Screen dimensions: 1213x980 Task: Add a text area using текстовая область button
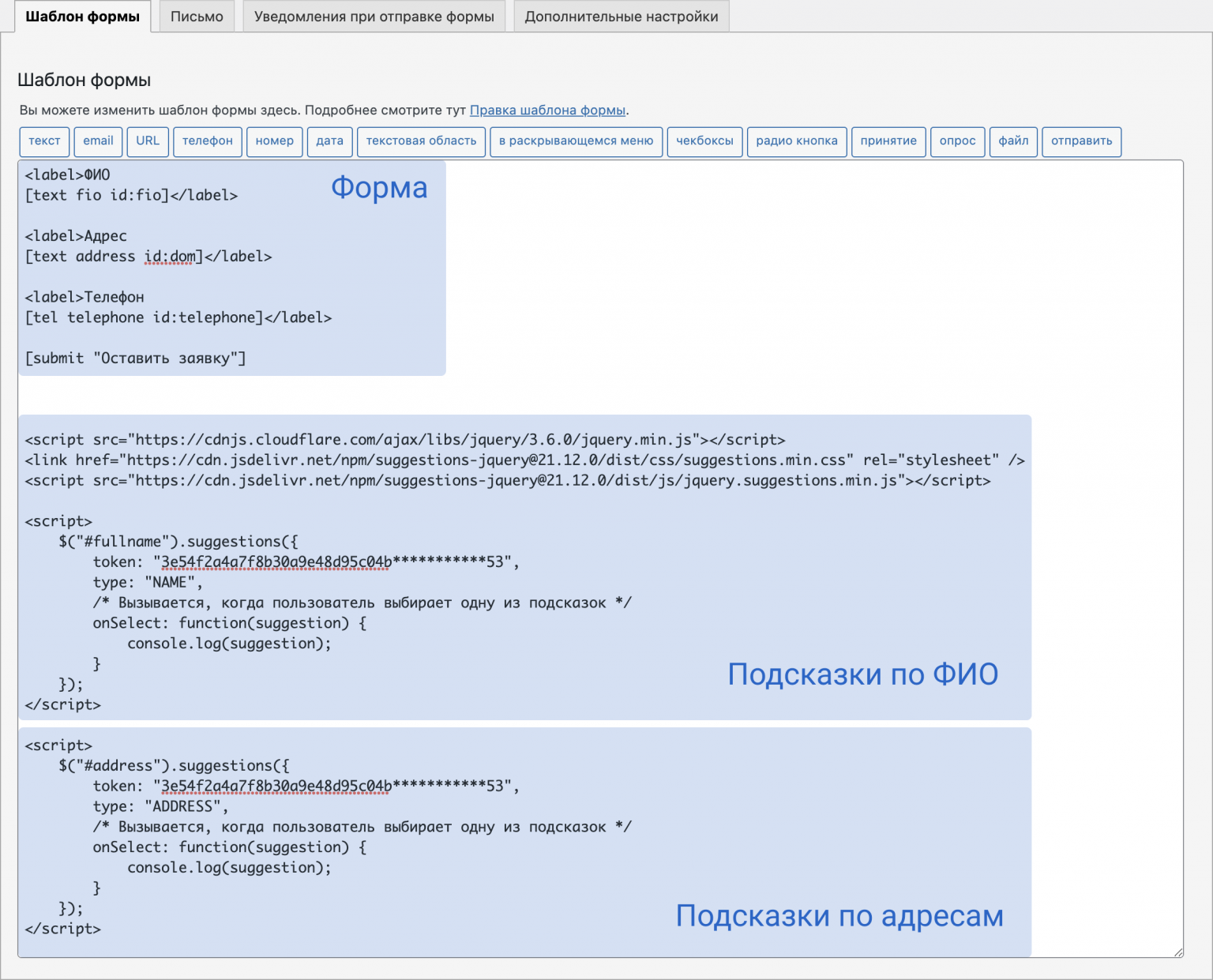pyautogui.click(x=421, y=141)
